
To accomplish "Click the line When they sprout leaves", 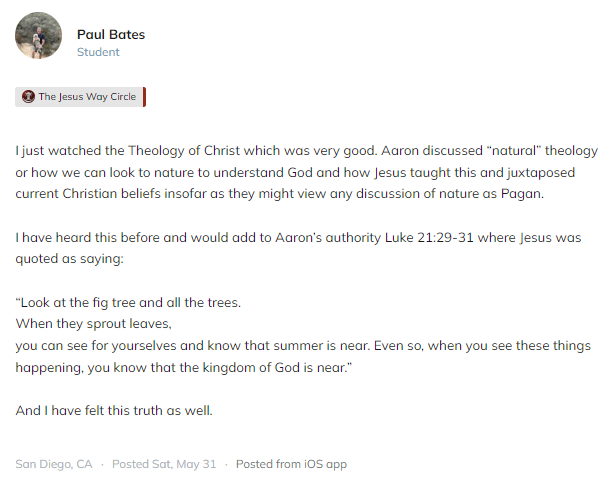I will [x=94, y=324].
